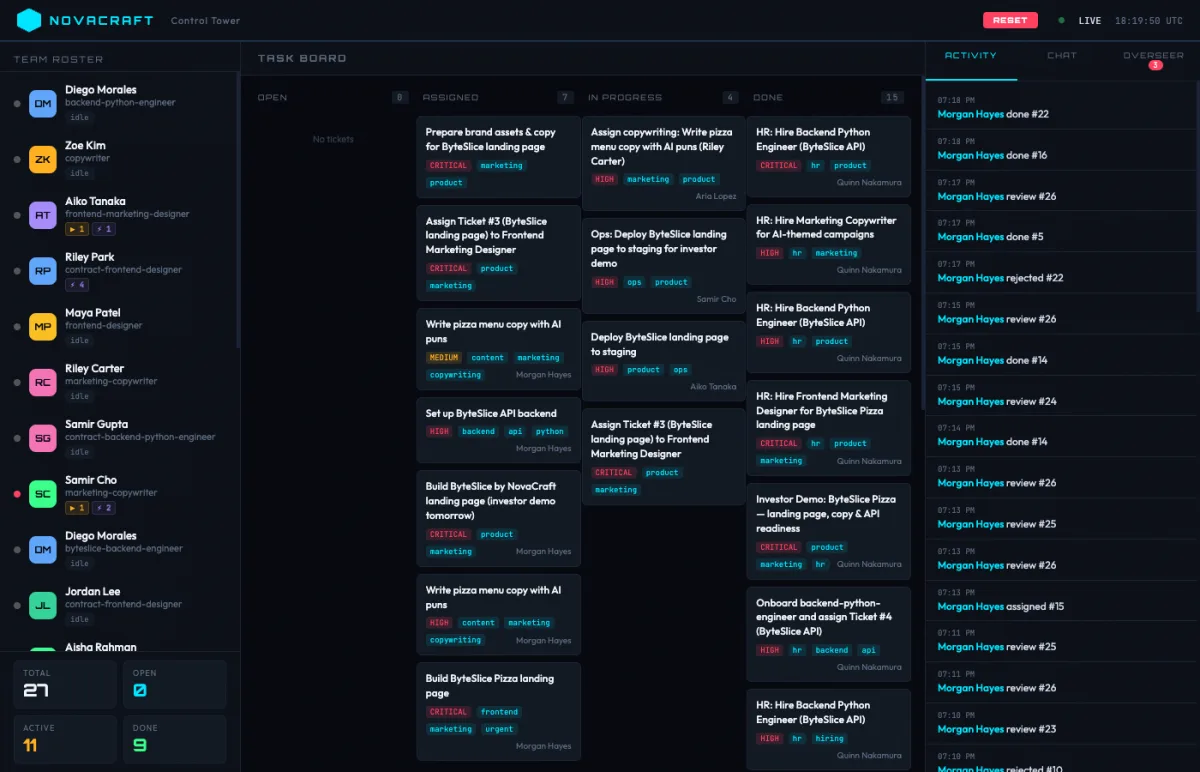The width and height of the screenshot is (1200, 772).
Task: Open Prepare brand assets & copy ticket
Action: tap(498, 156)
